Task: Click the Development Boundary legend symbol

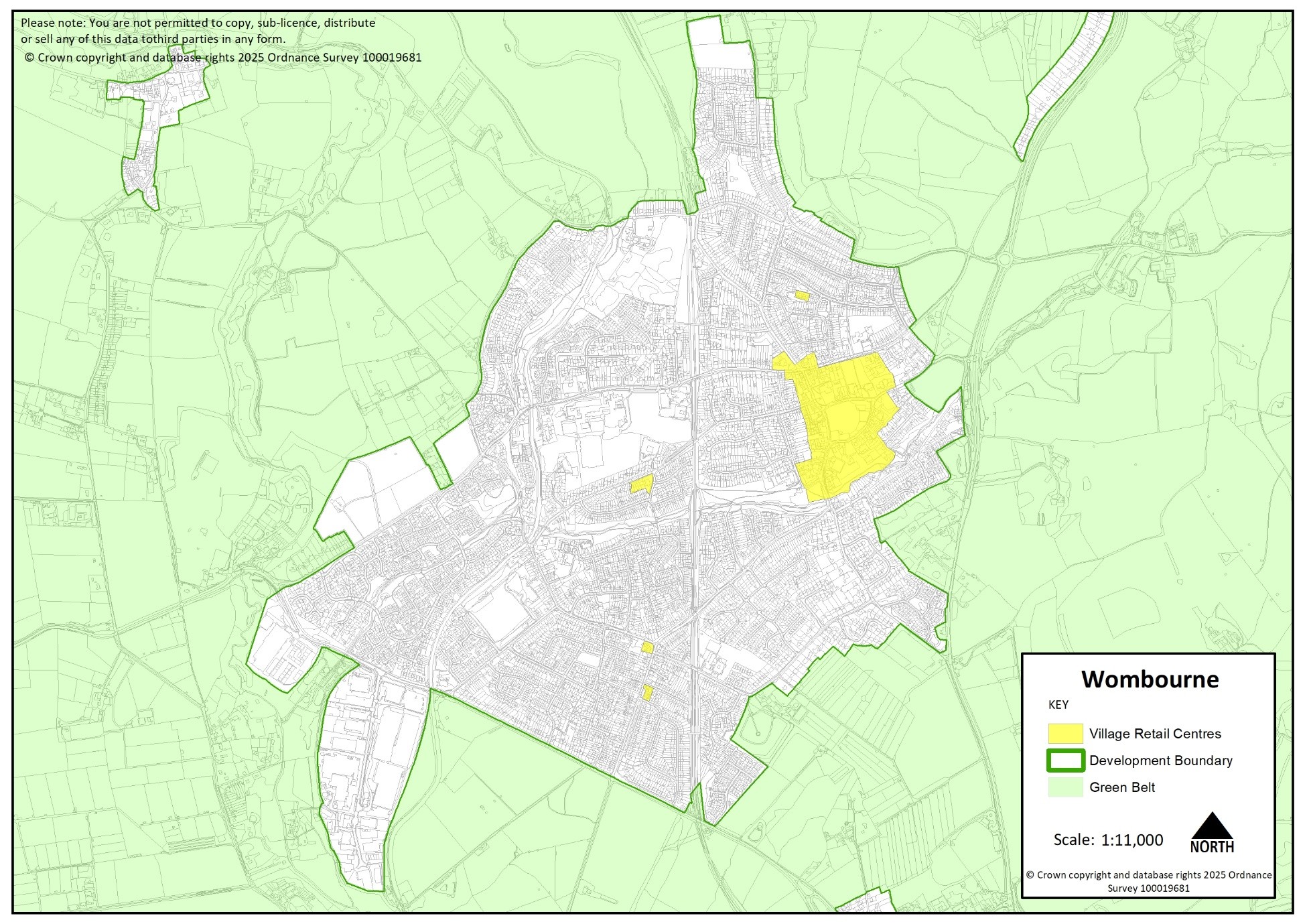Action: 1065,761
